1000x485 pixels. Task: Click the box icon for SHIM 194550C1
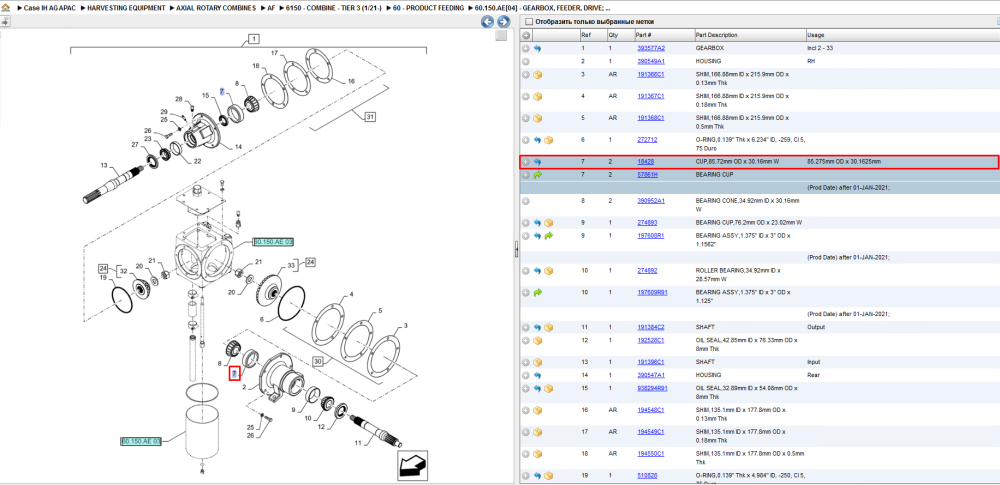coord(538,454)
